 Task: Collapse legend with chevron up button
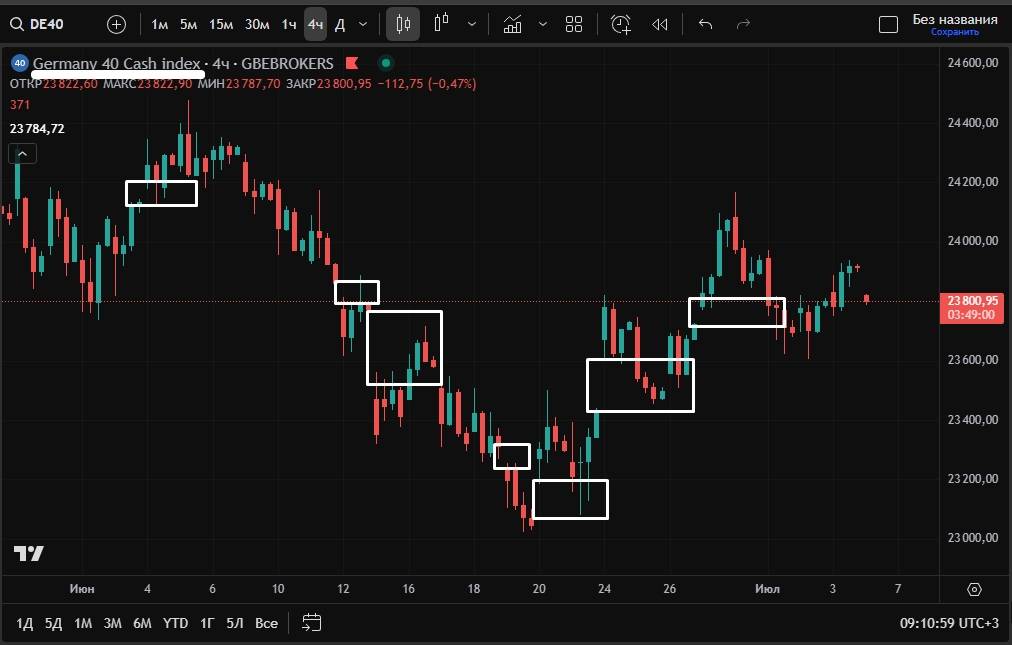pos(23,154)
